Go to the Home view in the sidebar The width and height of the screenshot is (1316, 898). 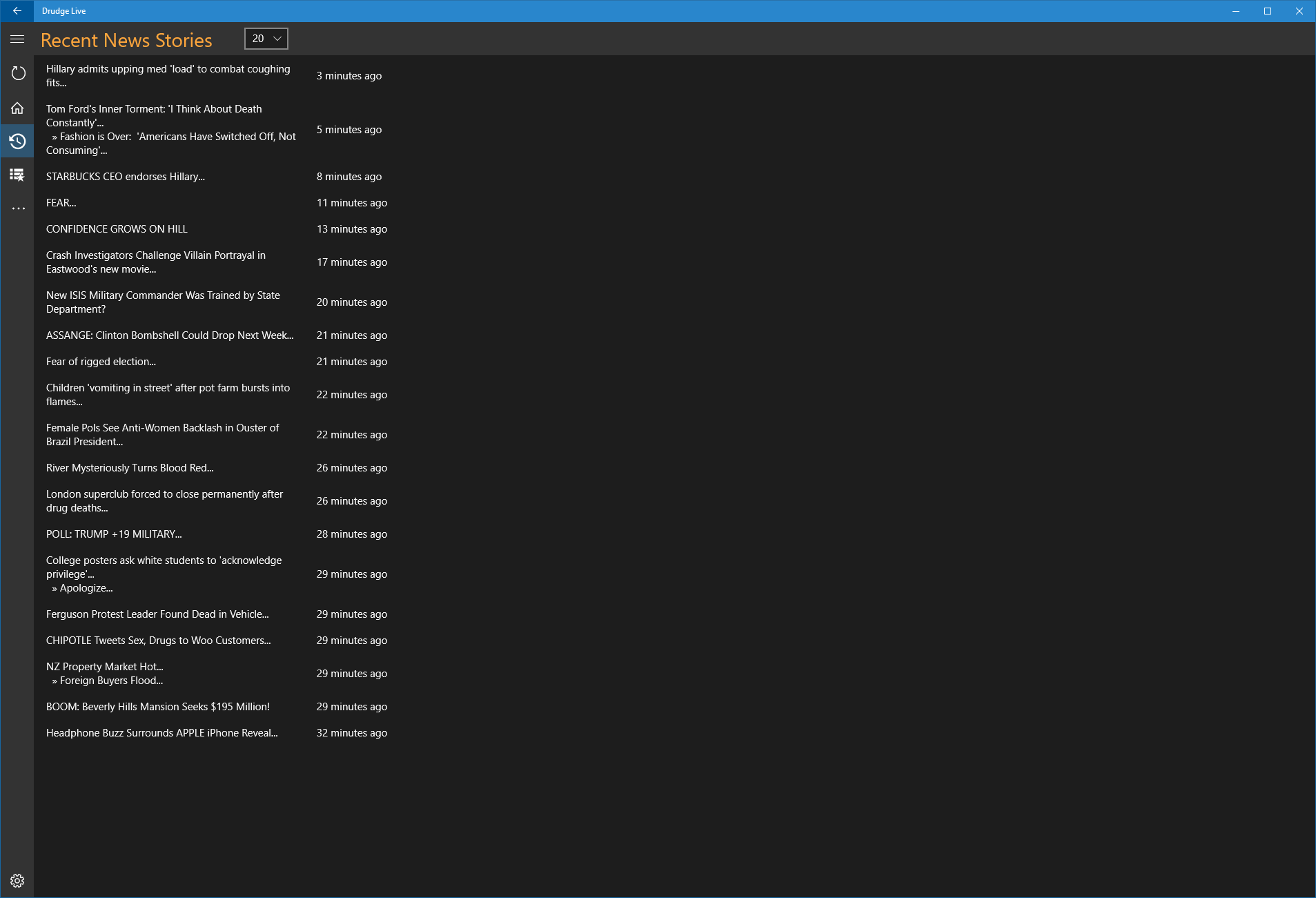(17, 107)
